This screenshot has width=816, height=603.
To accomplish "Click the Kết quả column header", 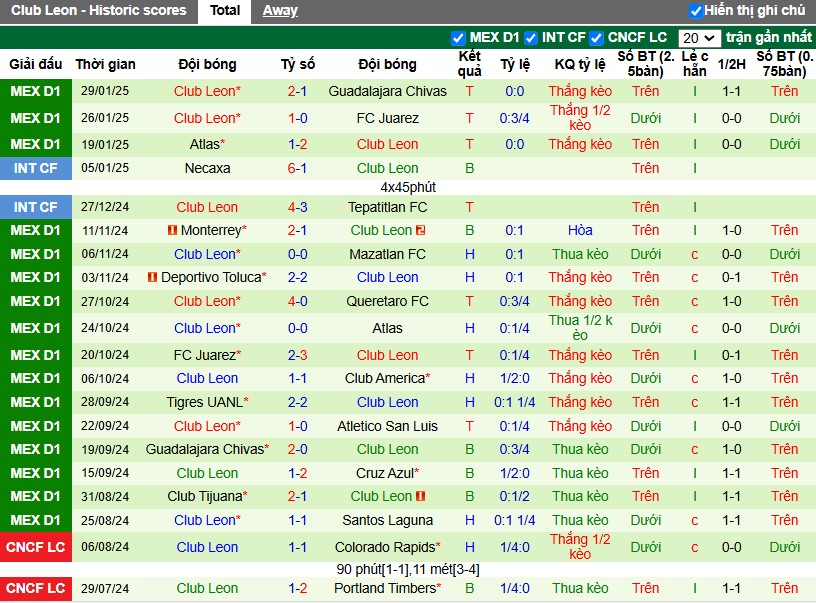I will click(469, 63).
